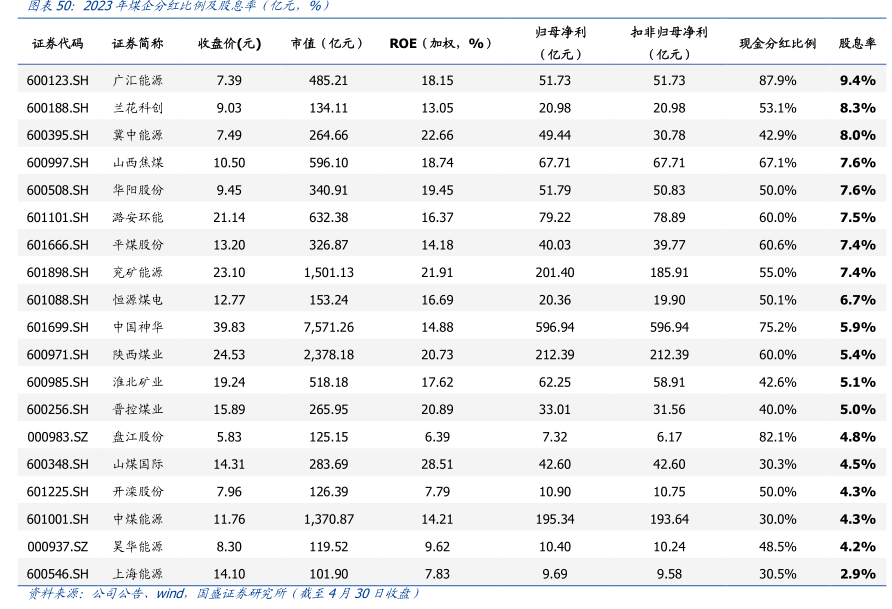Click the stock code 601898.SH
Screen dimensions: 892x609
click(x=57, y=272)
